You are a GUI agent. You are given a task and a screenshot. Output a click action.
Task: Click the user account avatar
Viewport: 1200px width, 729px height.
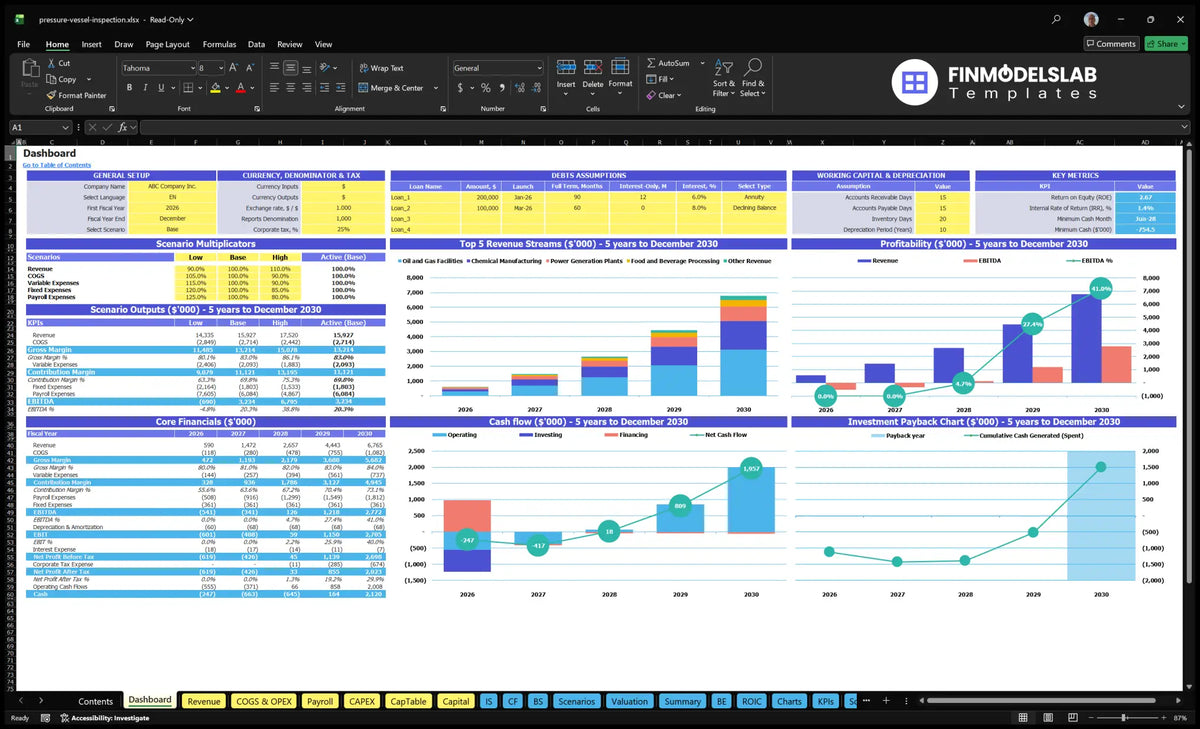click(x=1091, y=19)
